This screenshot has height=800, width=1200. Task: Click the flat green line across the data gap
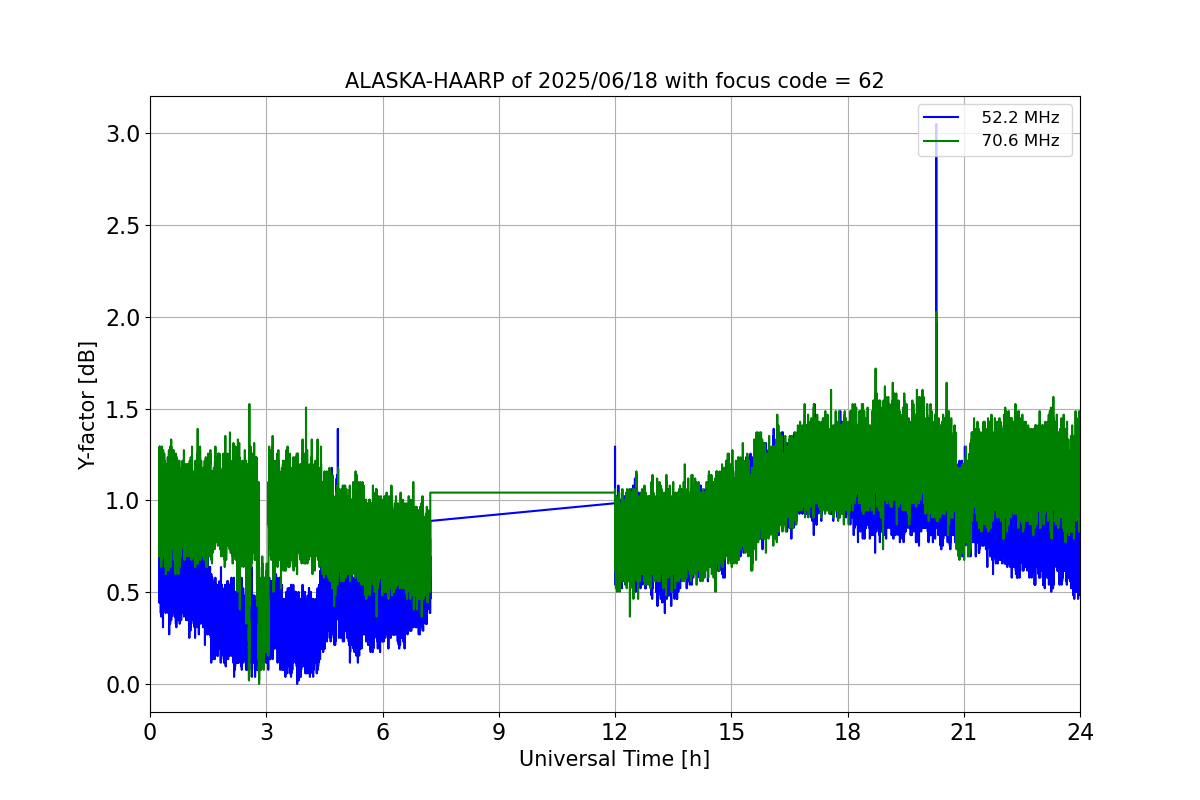click(x=522, y=492)
